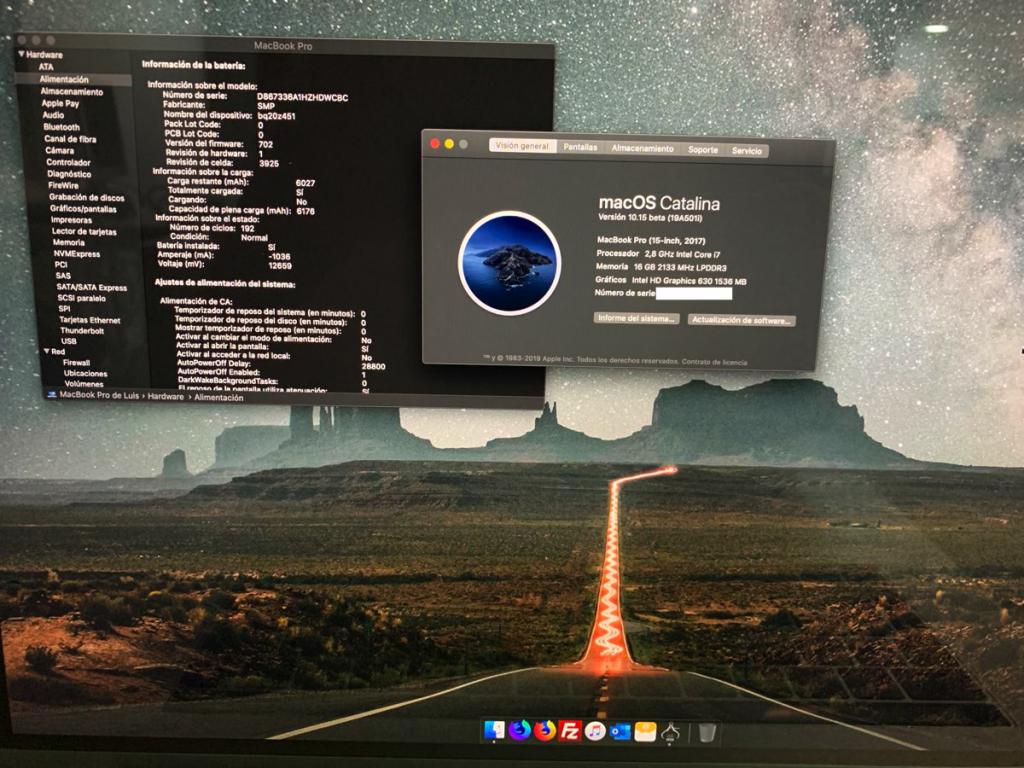Click the computer icon in the path bar
This screenshot has height=768, width=1024.
pos(52,394)
